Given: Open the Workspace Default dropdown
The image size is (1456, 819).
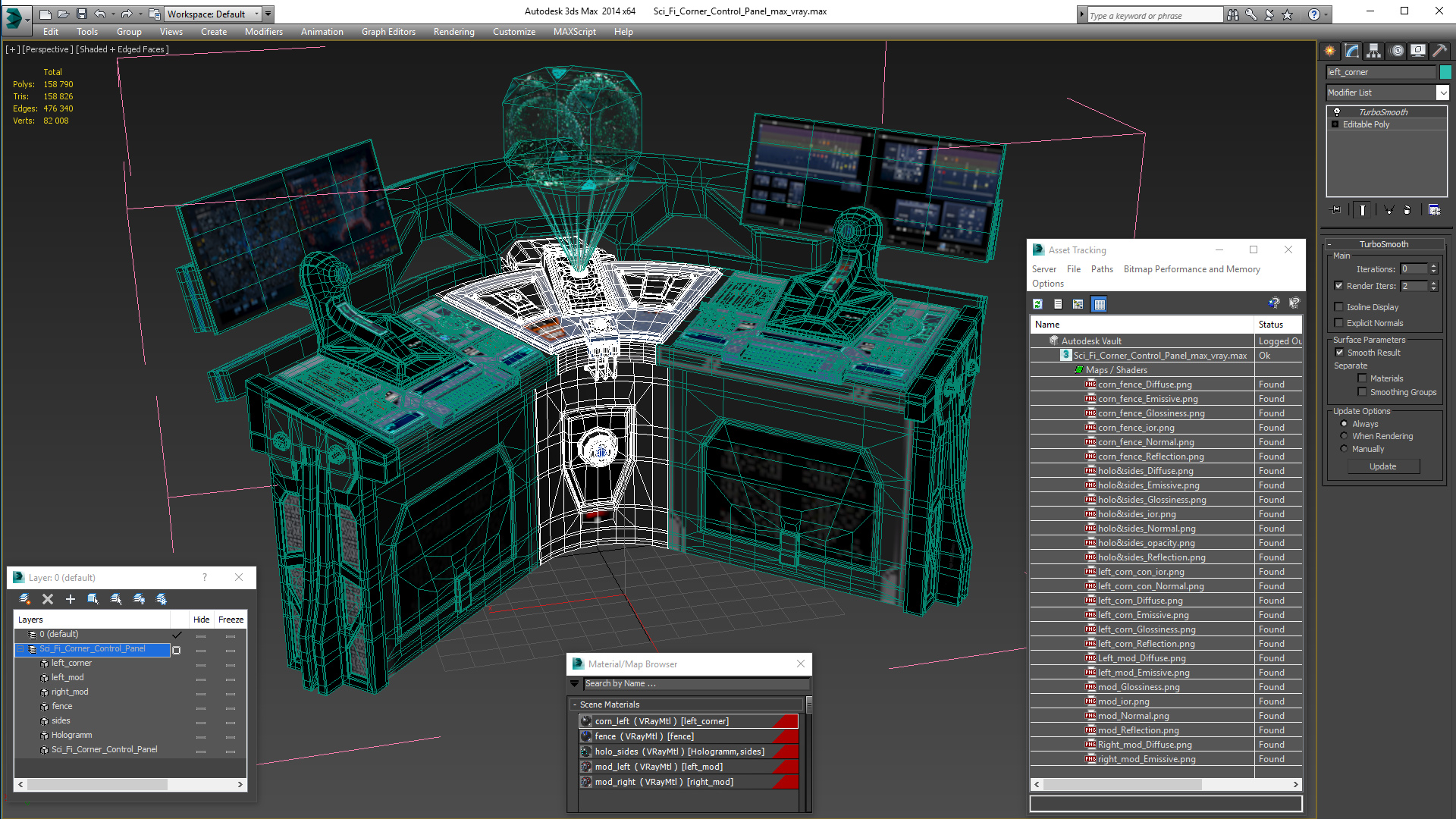Looking at the screenshot, I should pyautogui.click(x=213, y=14).
